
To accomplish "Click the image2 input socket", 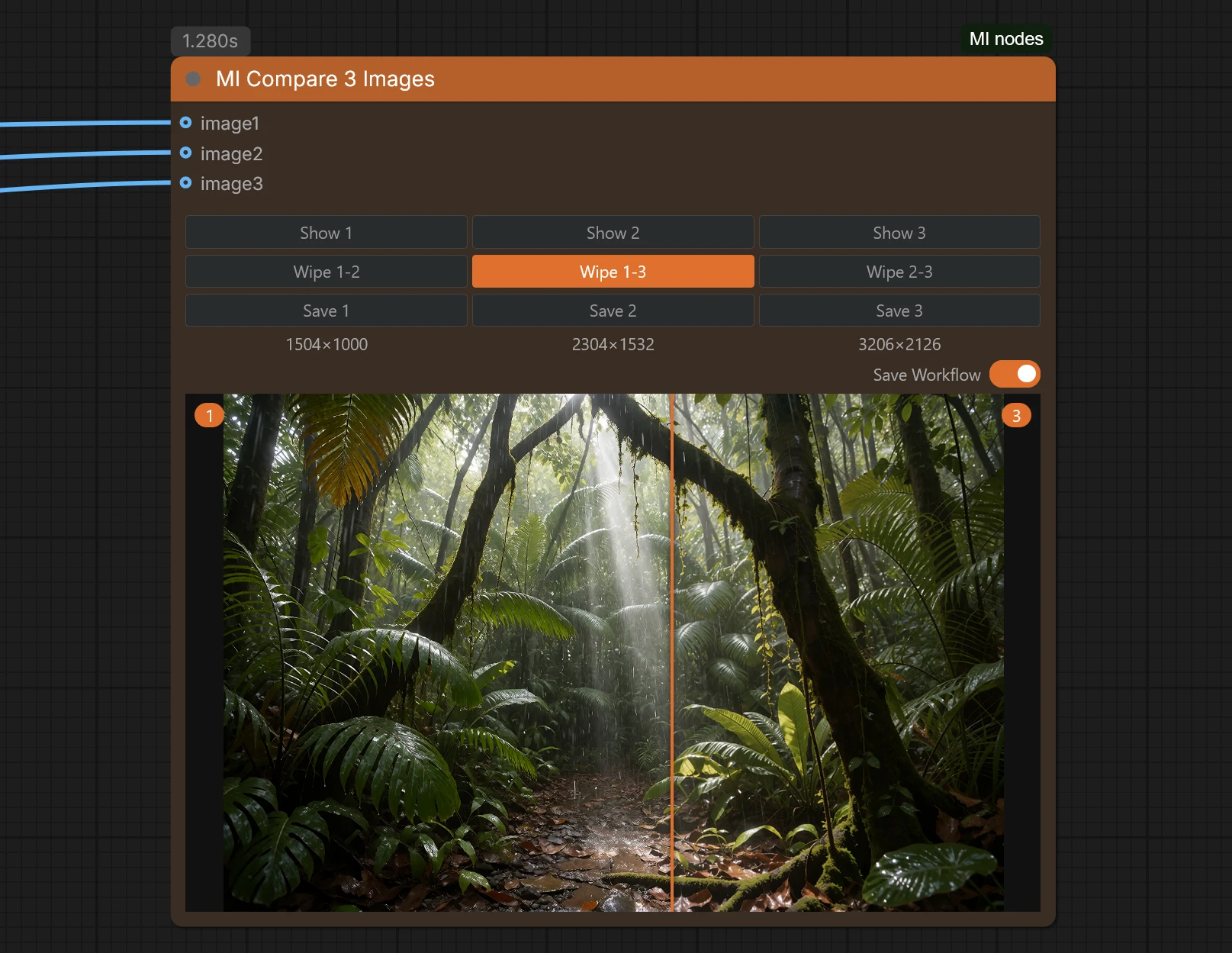I will pyautogui.click(x=185, y=153).
